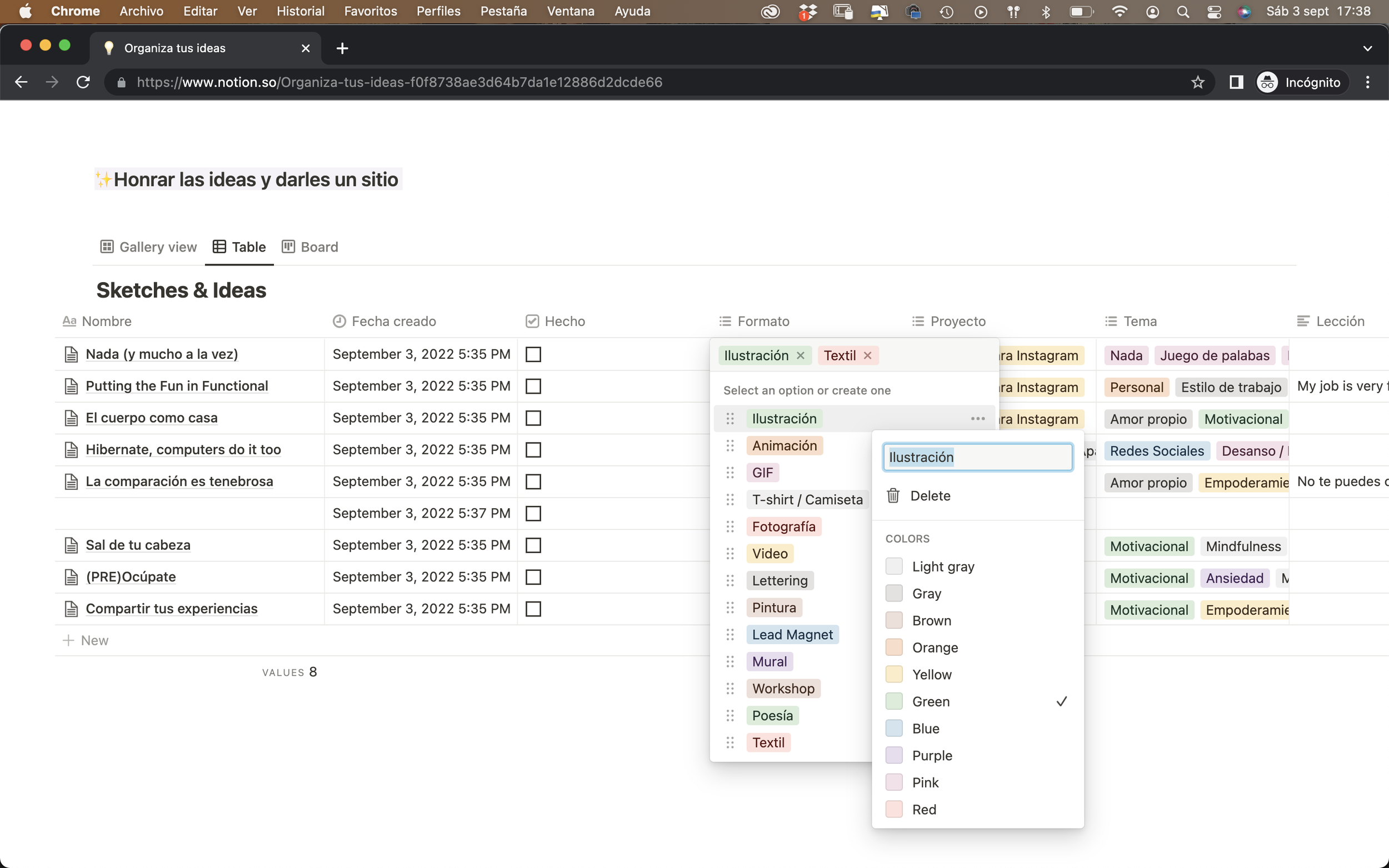Toggle Hecho checkbox for Compartir tus experiencias
The height and width of the screenshot is (868, 1389).
point(533,609)
